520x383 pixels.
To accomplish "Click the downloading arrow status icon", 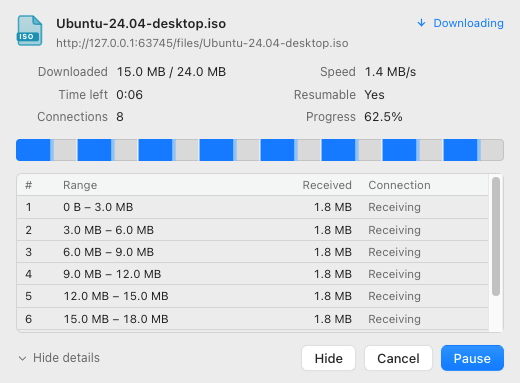I will (x=421, y=23).
